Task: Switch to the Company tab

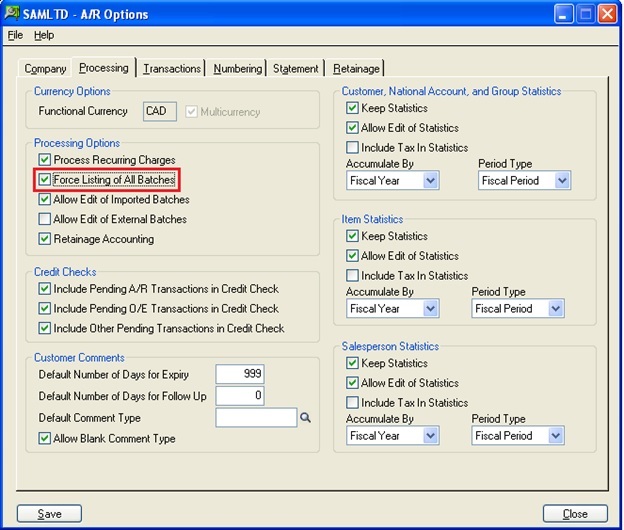Action: pyautogui.click(x=45, y=69)
